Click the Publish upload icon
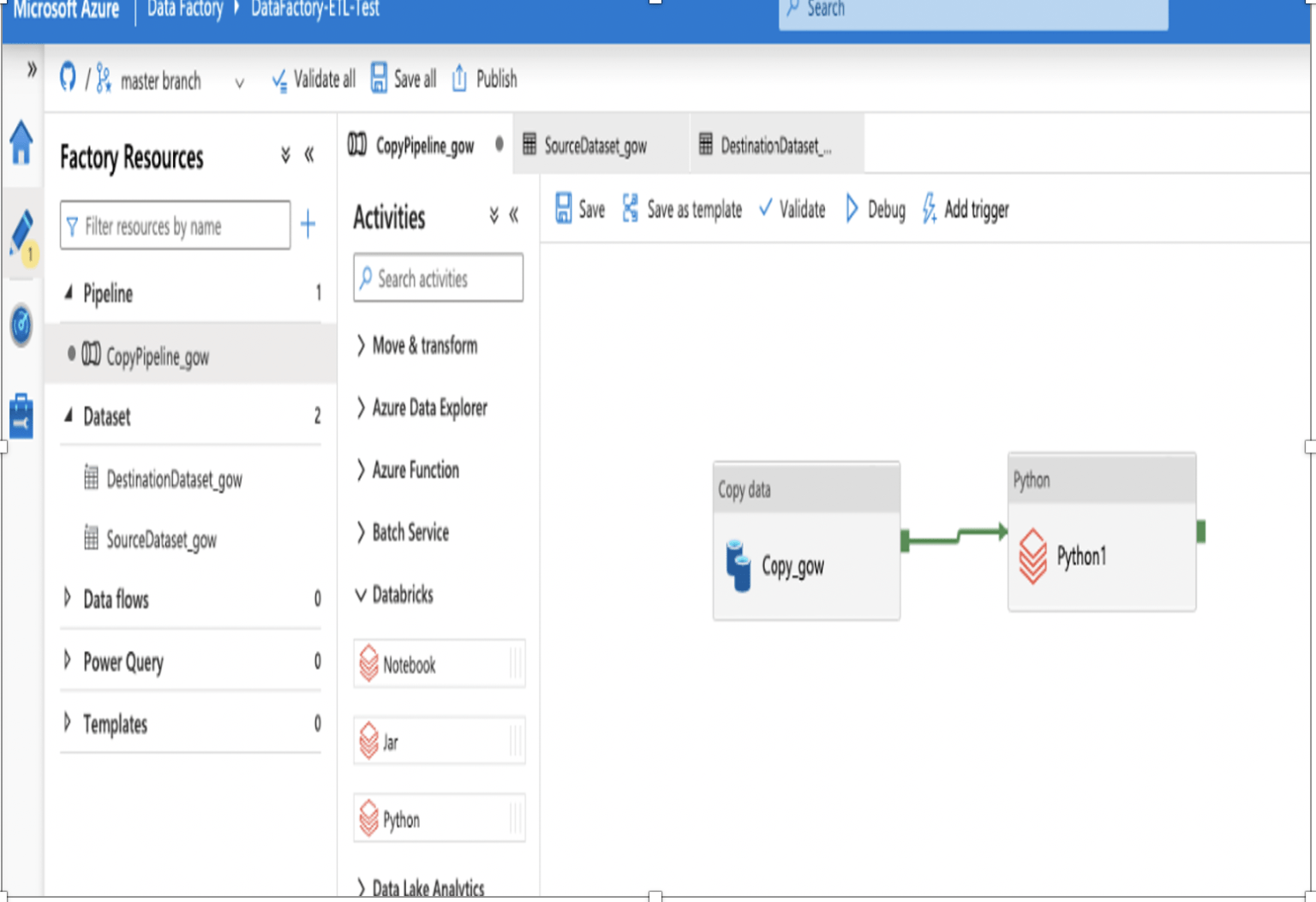Viewport: 1316px width, 902px height. (459, 78)
